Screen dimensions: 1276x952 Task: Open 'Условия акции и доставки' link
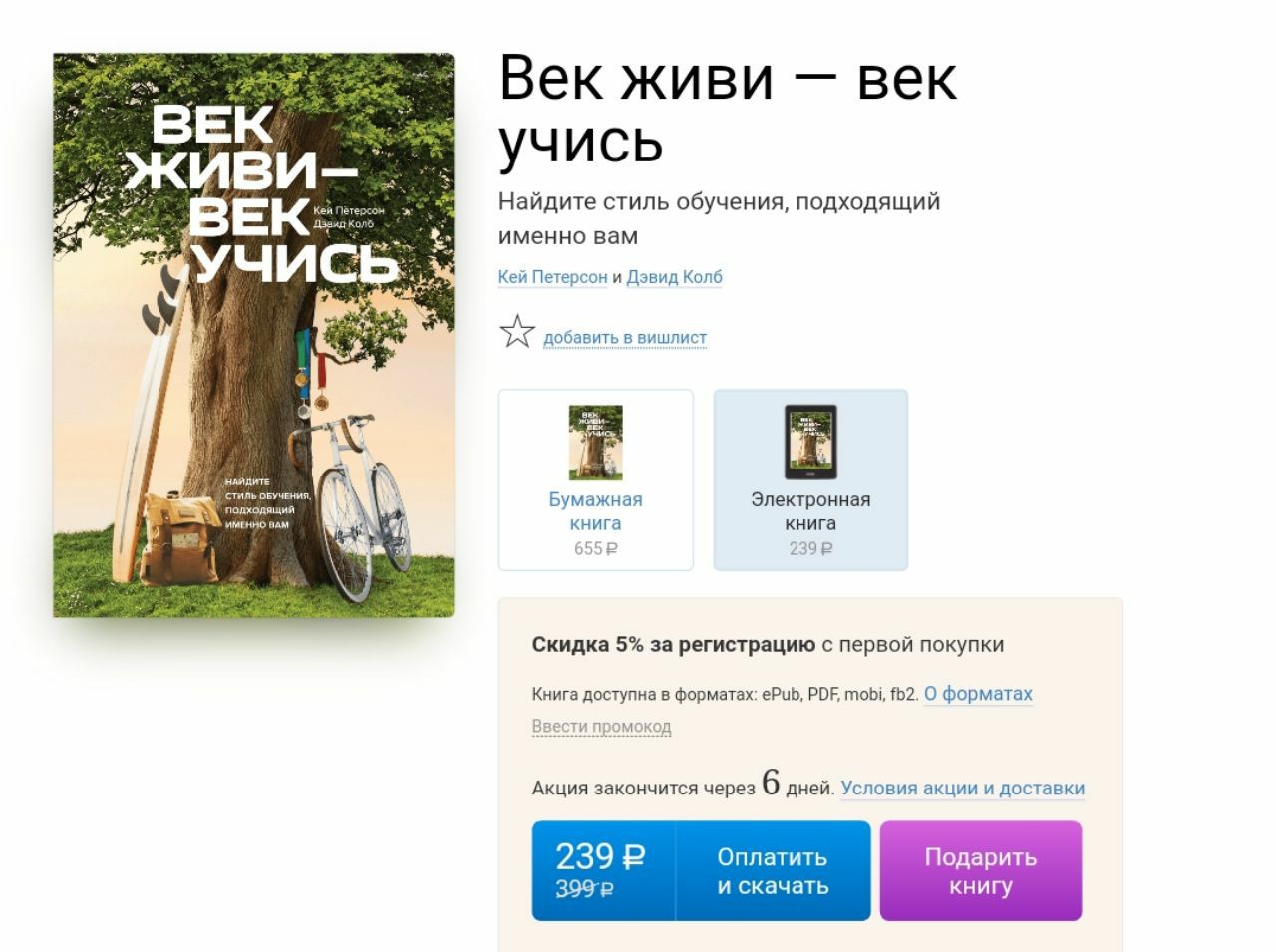point(962,788)
